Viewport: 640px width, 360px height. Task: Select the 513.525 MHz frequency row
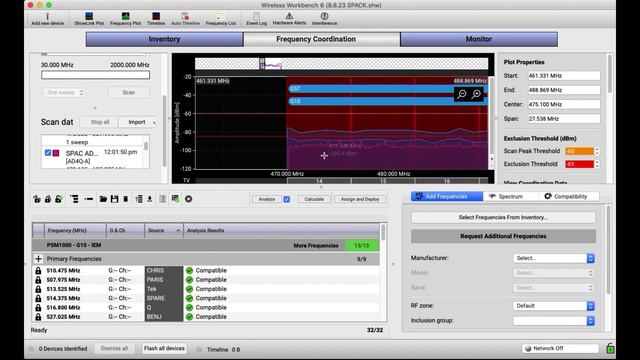click(x=206, y=289)
